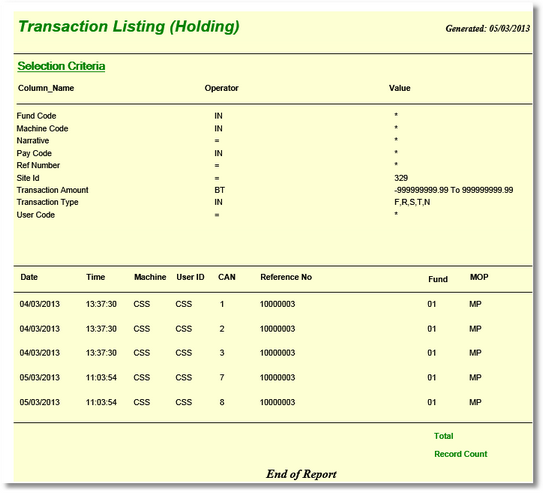Image resolution: width=543 pixels, height=493 pixels.
Task: Click the Operator column header
Action: (x=221, y=88)
